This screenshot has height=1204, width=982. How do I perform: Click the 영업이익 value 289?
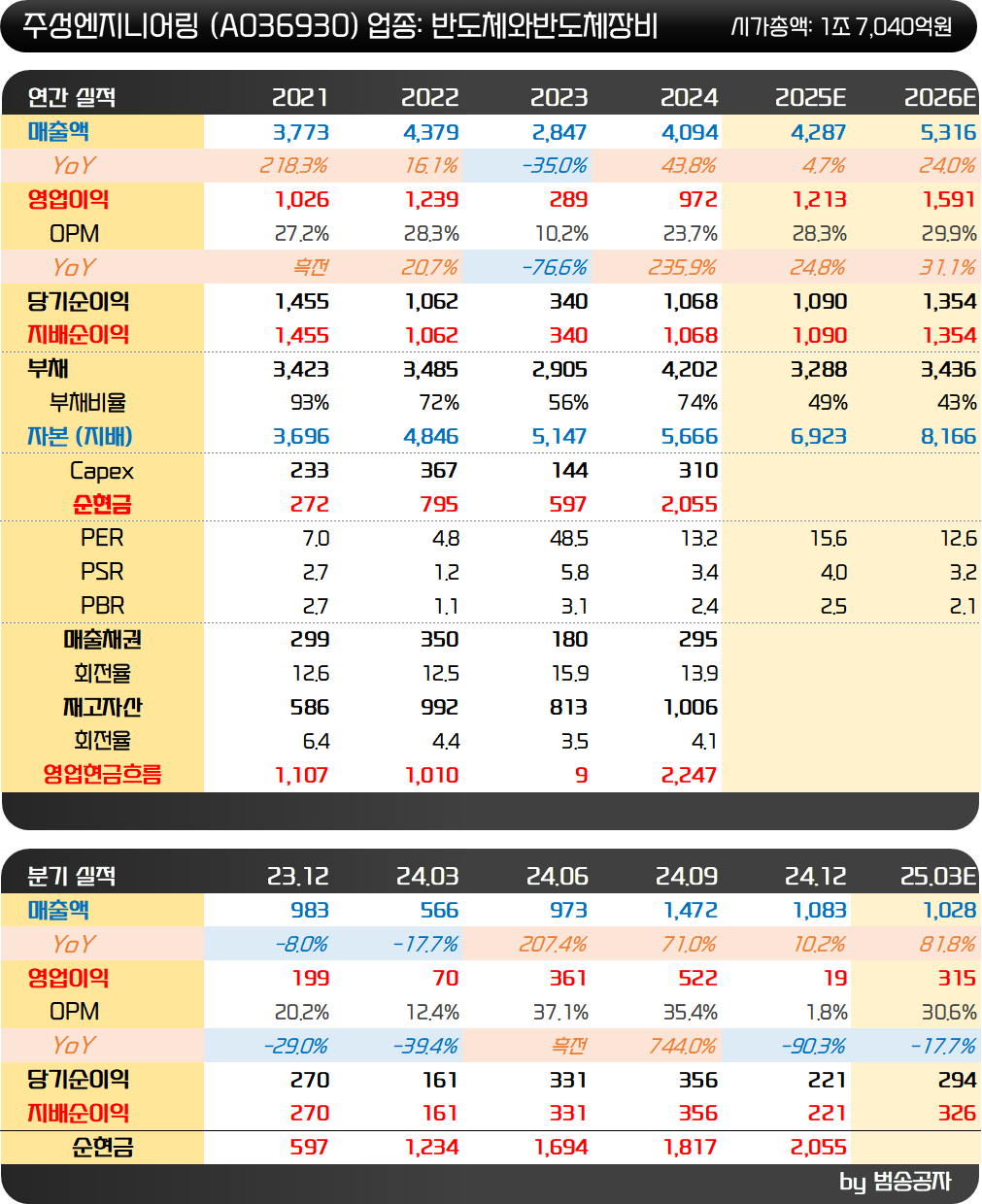(568, 200)
